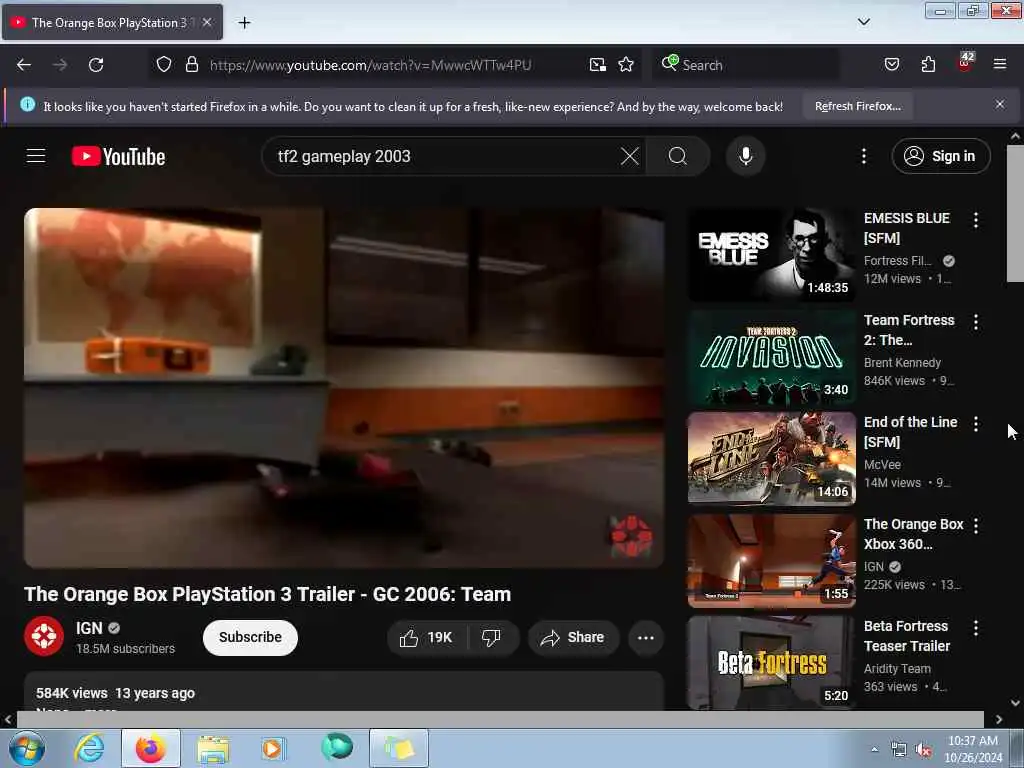Open File Explorer from the taskbar
Viewport: 1024px width, 768px height.
pos(213,748)
